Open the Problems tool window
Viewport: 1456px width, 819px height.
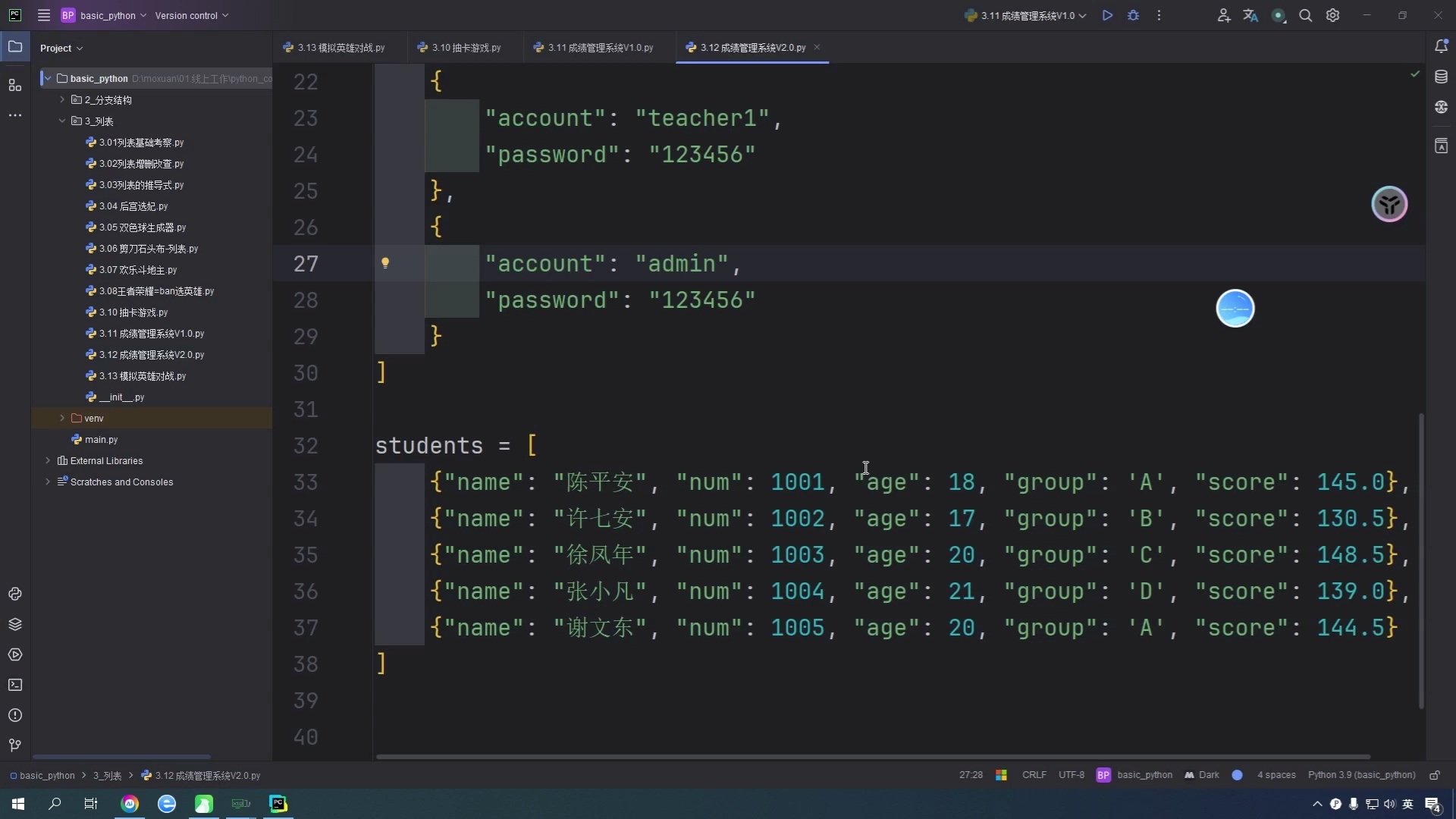coord(15,716)
